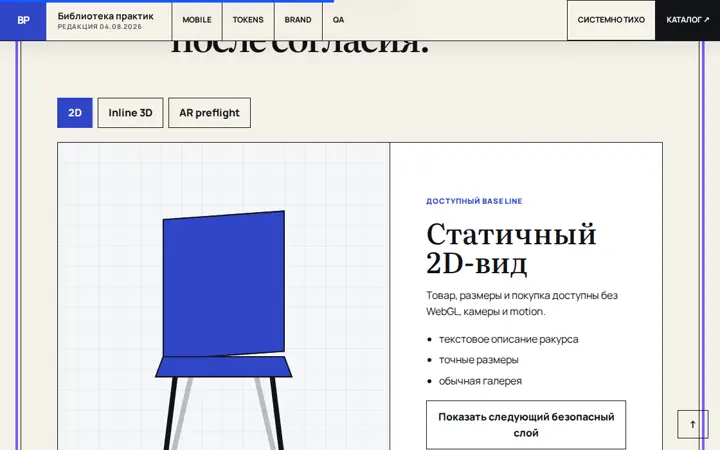The image size is (720, 450).
Task: Click the BP logo in header
Action: click(x=23, y=20)
